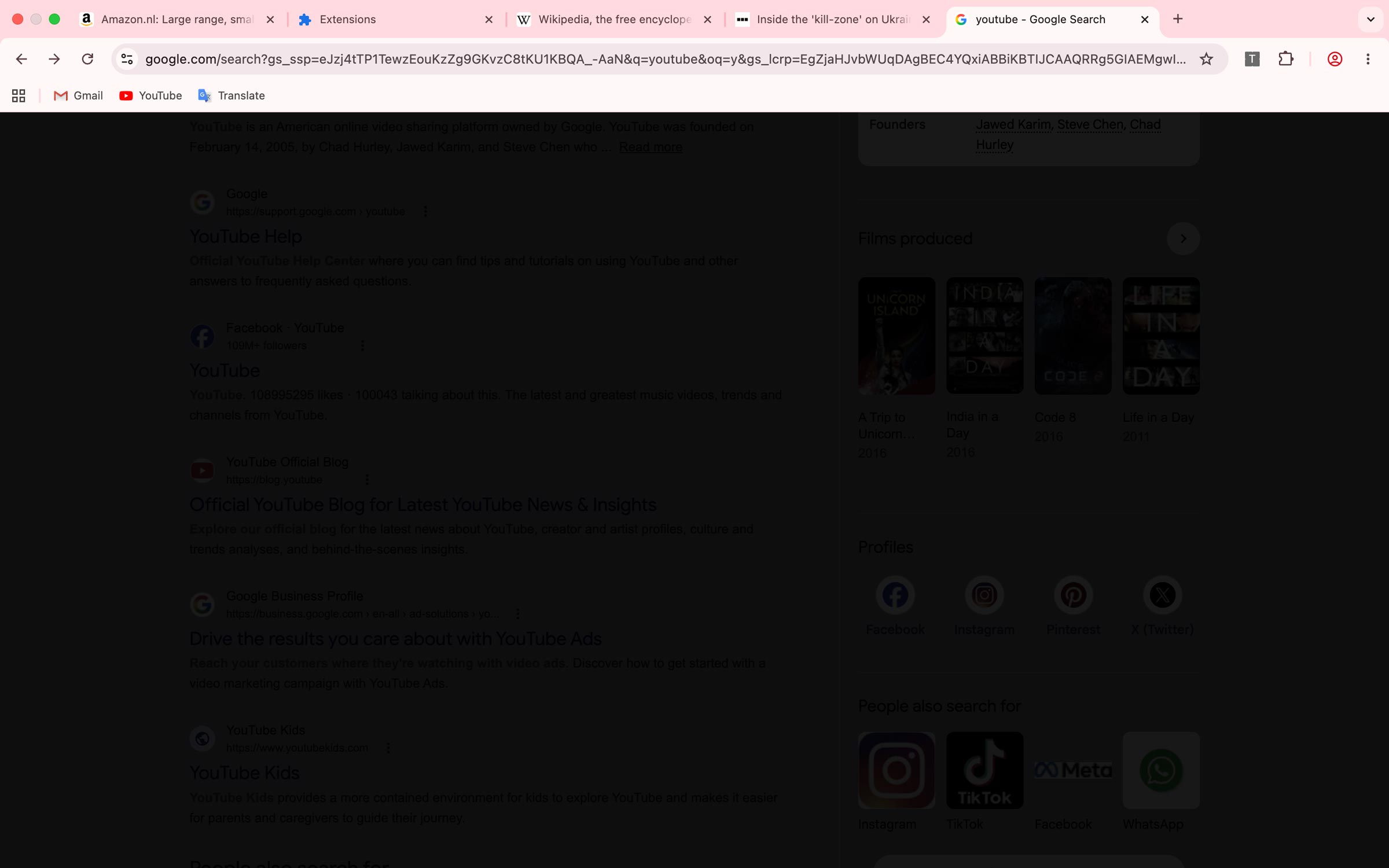Open the Gmail bookmark
Viewport: 1389px width, 868px height.
click(78, 95)
